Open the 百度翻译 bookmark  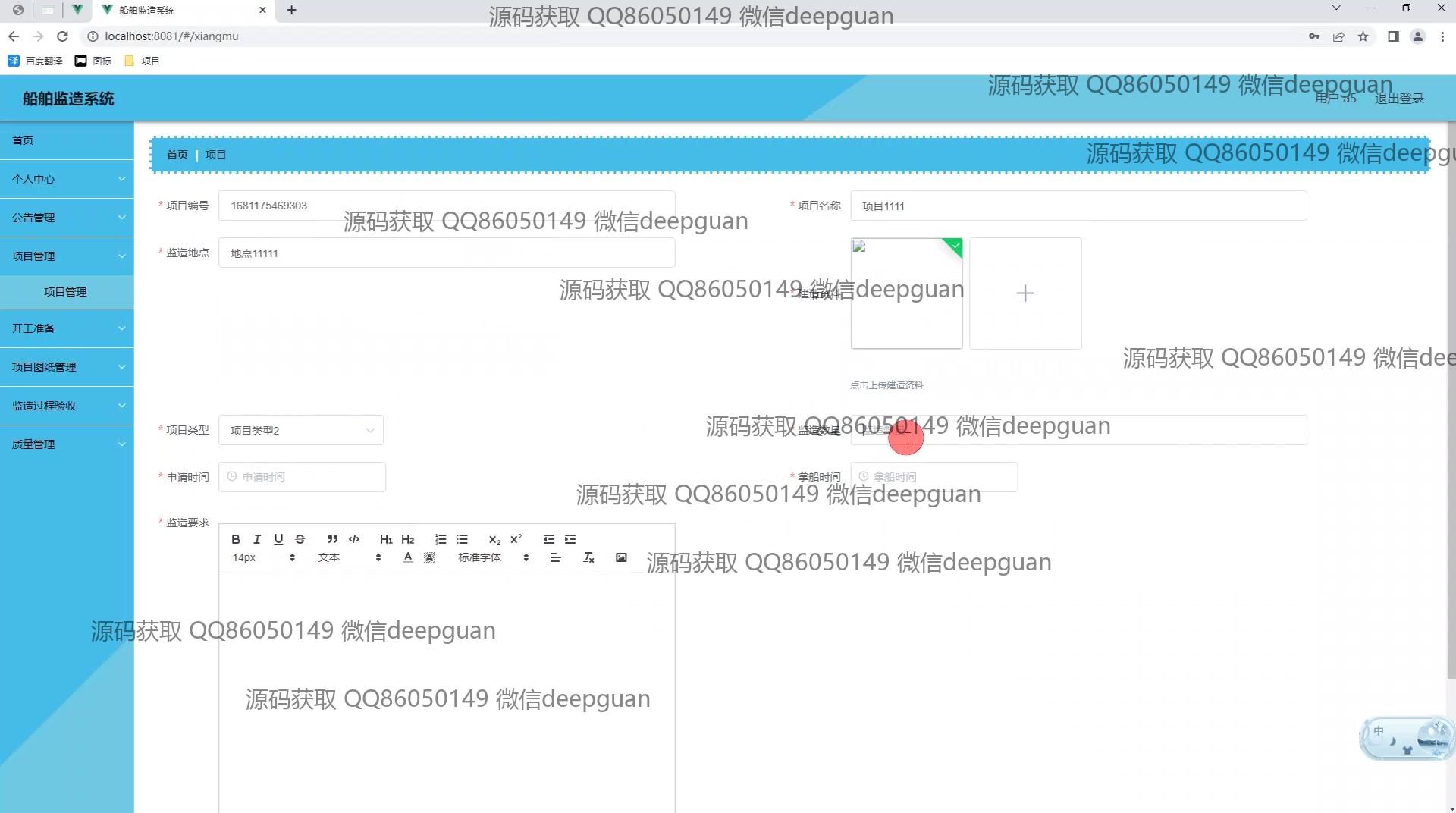pyautogui.click(x=35, y=61)
